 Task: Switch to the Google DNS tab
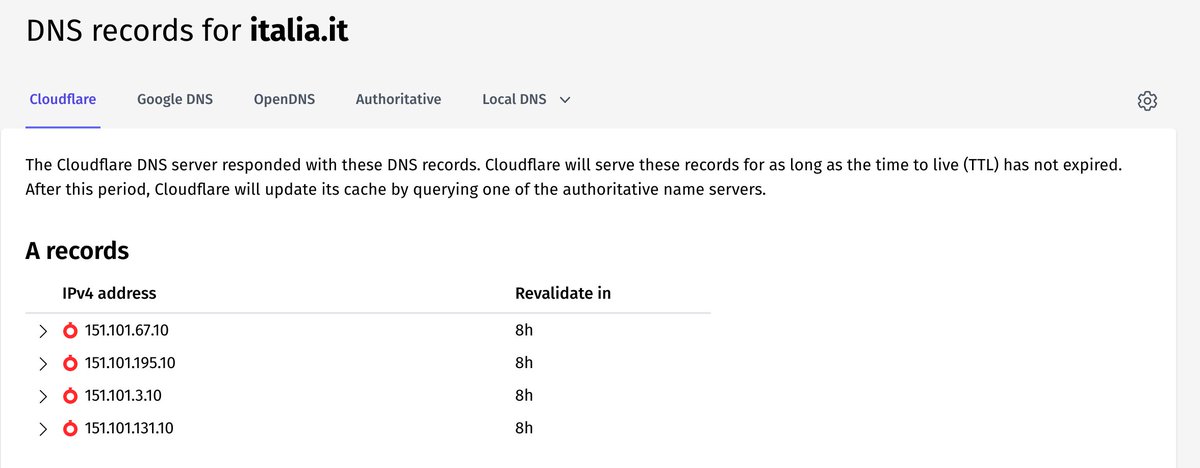(175, 99)
